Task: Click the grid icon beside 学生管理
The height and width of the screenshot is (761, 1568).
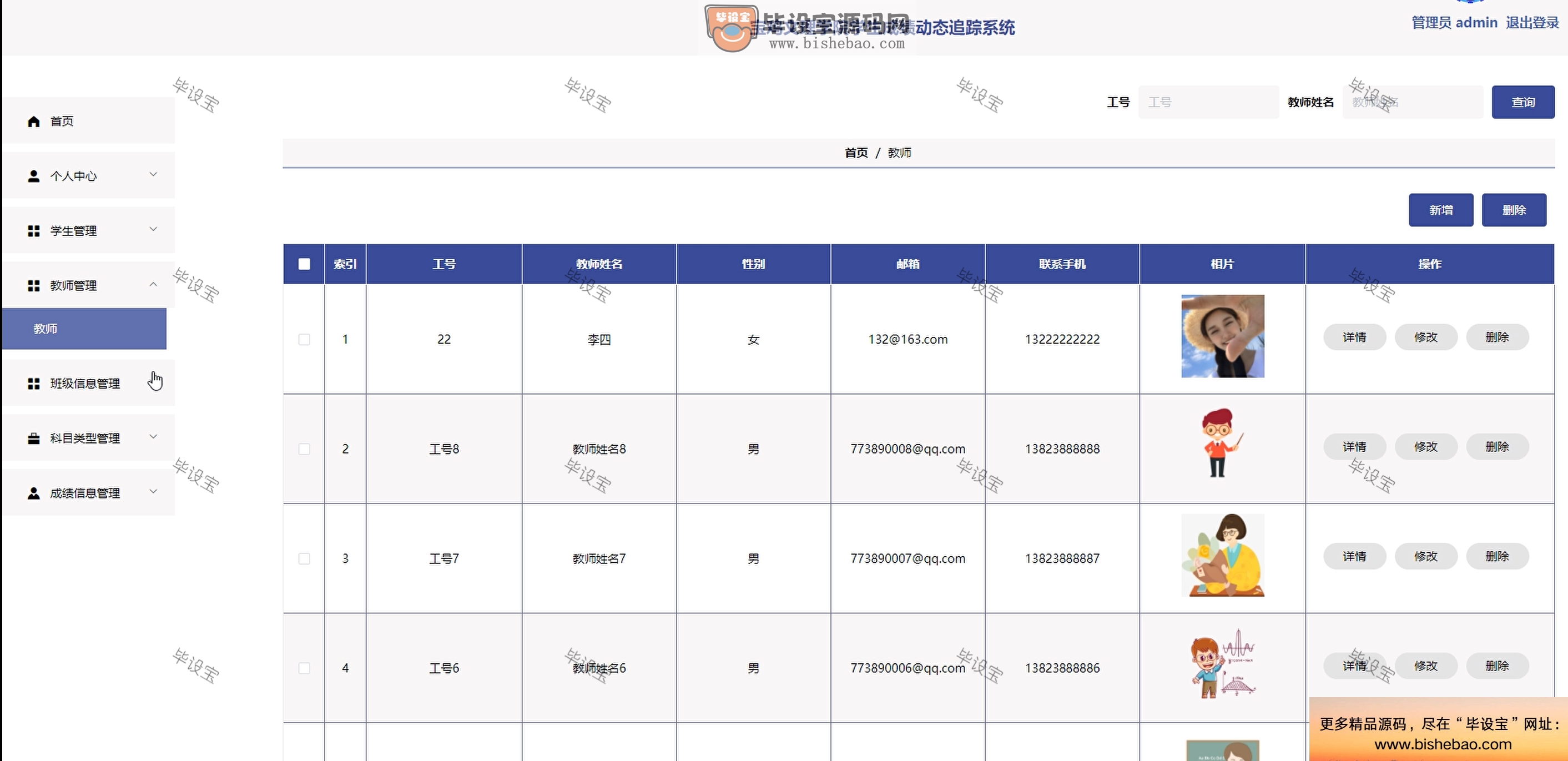Action: (x=33, y=231)
